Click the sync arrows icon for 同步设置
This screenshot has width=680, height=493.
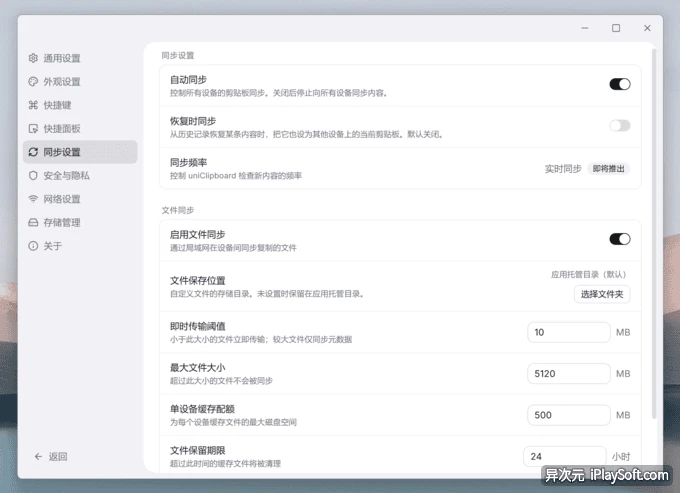point(33,152)
